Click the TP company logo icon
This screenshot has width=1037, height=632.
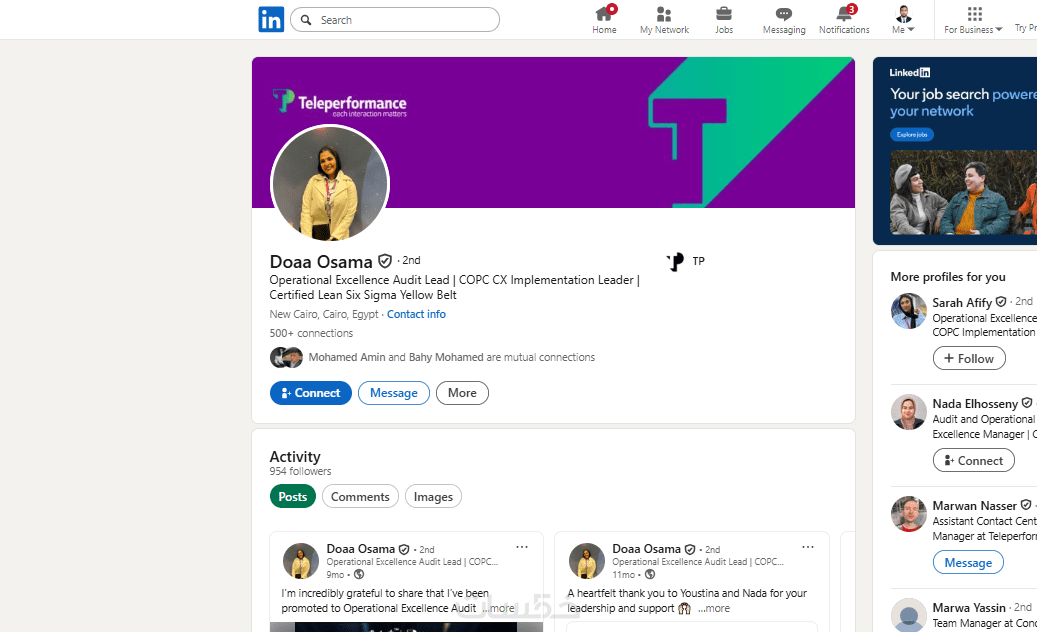[x=675, y=262]
